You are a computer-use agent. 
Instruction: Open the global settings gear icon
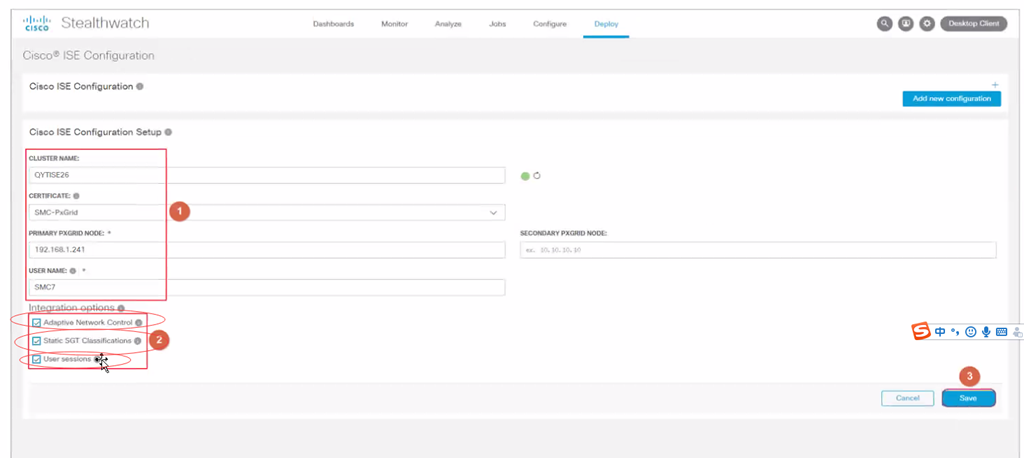coord(927,24)
